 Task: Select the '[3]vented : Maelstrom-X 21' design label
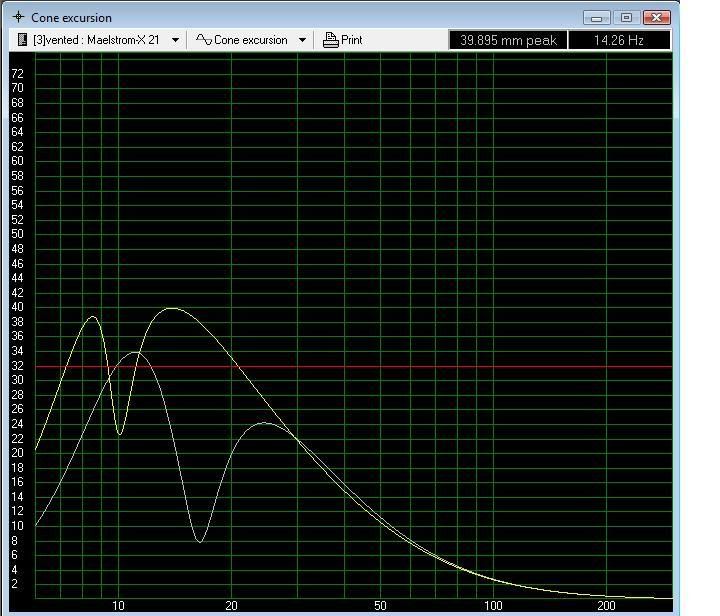[x=96, y=40]
